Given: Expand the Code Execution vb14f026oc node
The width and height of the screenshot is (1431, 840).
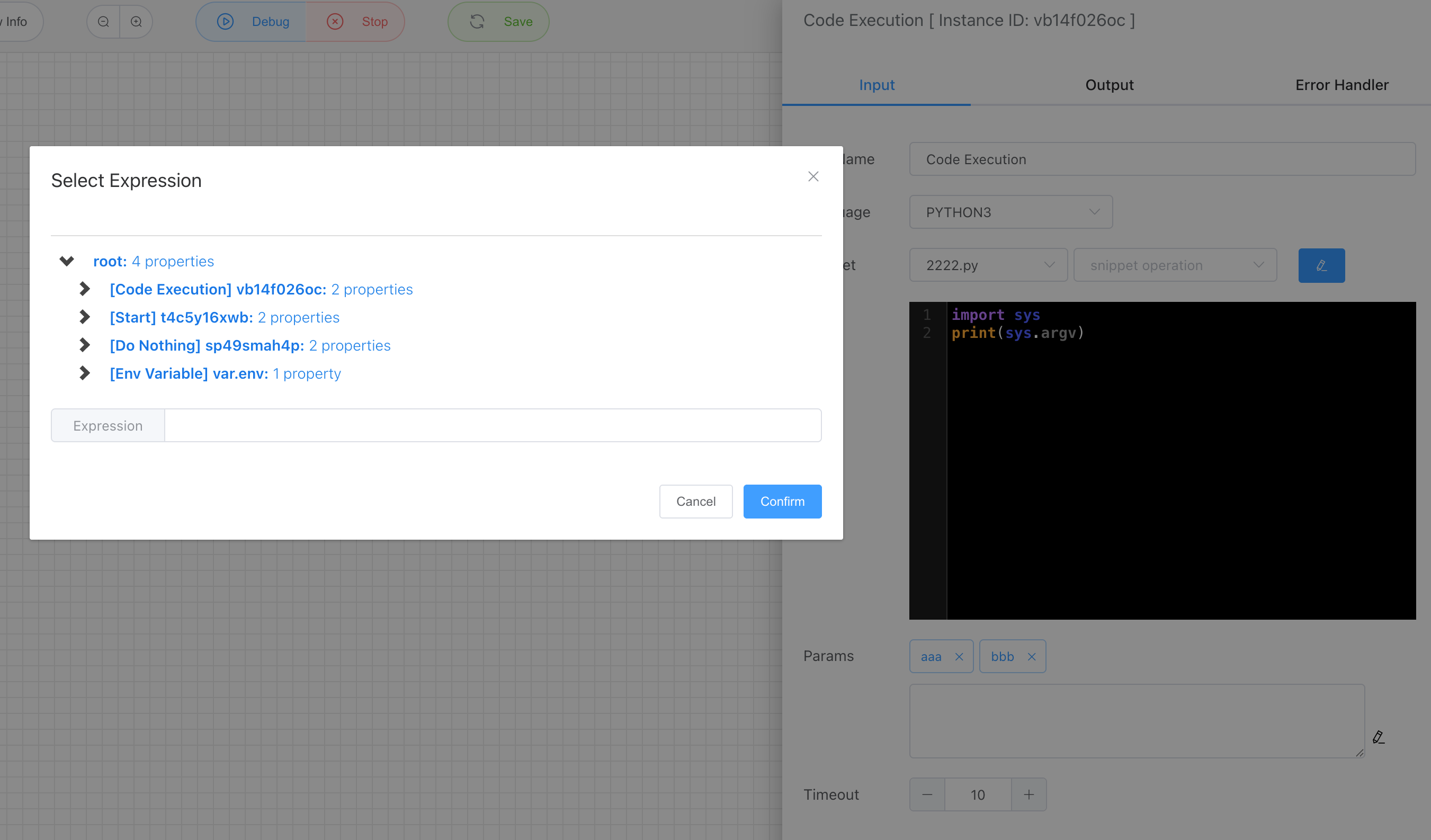Looking at the screenshot, I should click(x=85, y=289).
